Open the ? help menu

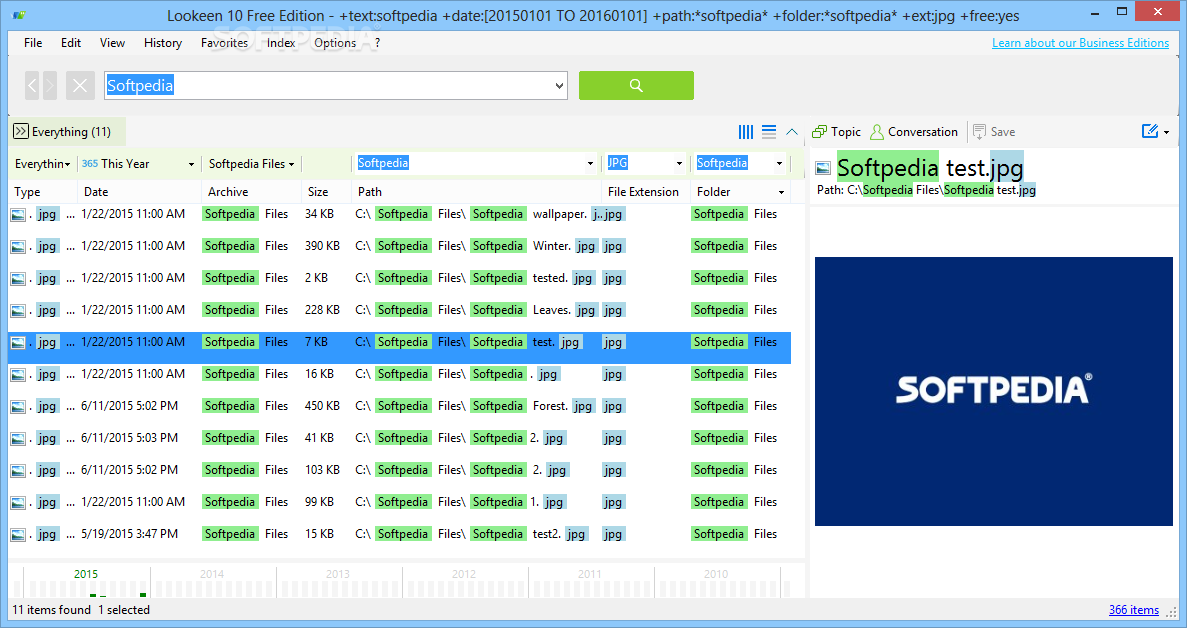(x=377, y=43)
